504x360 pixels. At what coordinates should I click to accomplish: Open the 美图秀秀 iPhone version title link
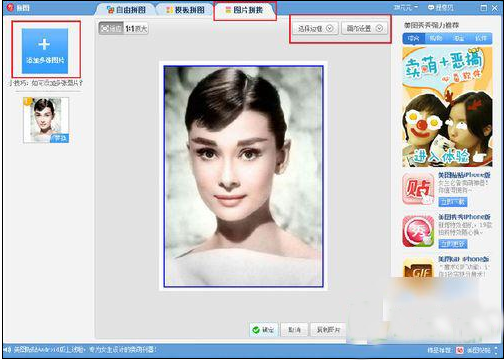[464, 217]
